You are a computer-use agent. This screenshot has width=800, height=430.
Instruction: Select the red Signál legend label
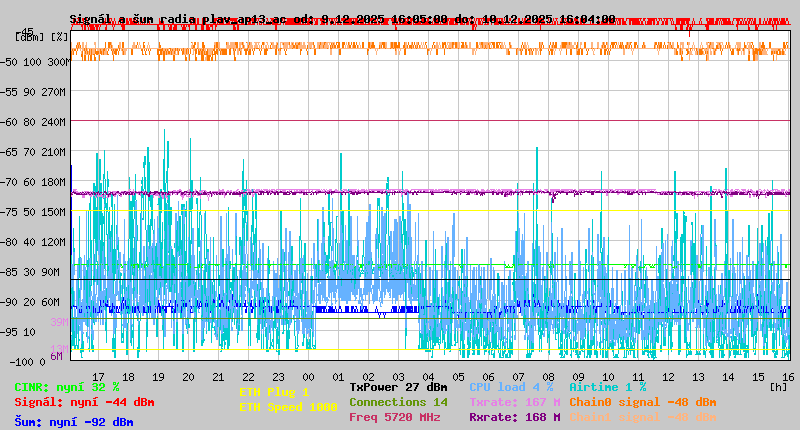tap(84, 402)
